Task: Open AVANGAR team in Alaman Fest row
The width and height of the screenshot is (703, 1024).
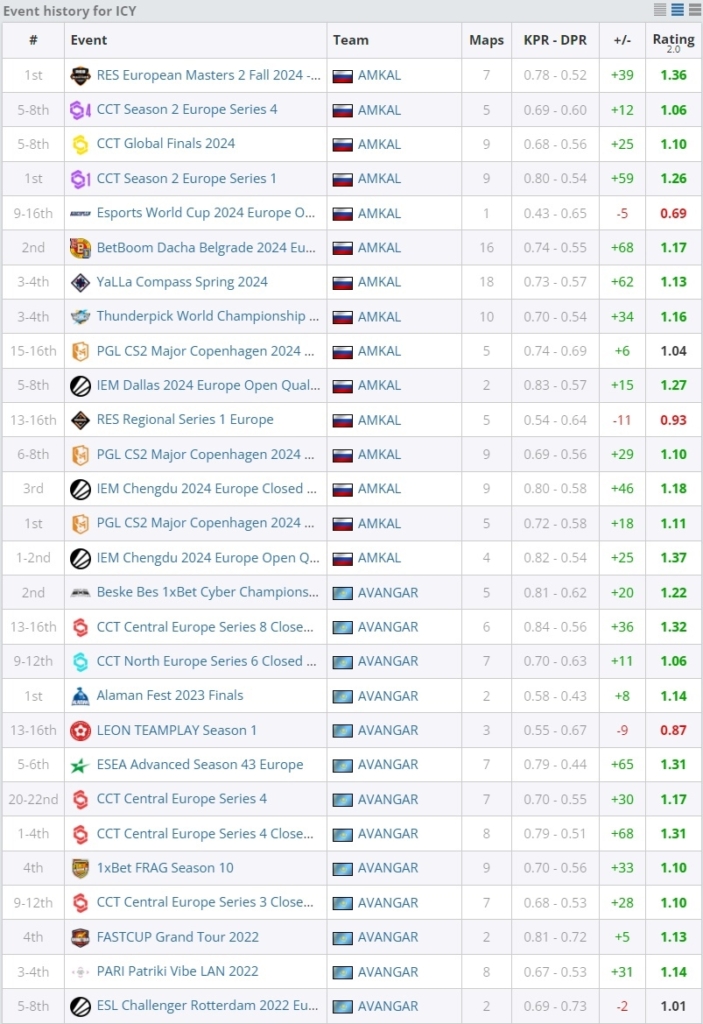Action: 387,696
